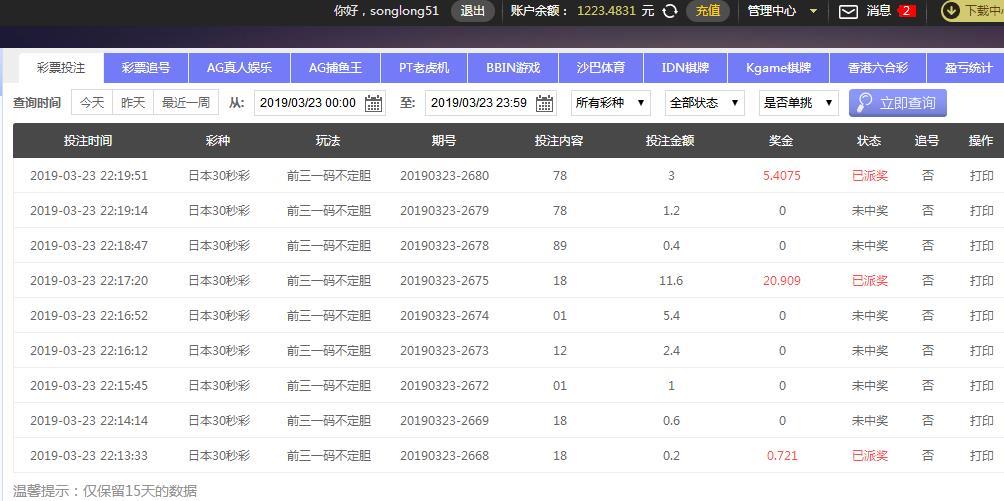Viewport: 1004px width, 501px height.
Task: Select the 最近一周 time filter
Action: [x=186, y=103]
